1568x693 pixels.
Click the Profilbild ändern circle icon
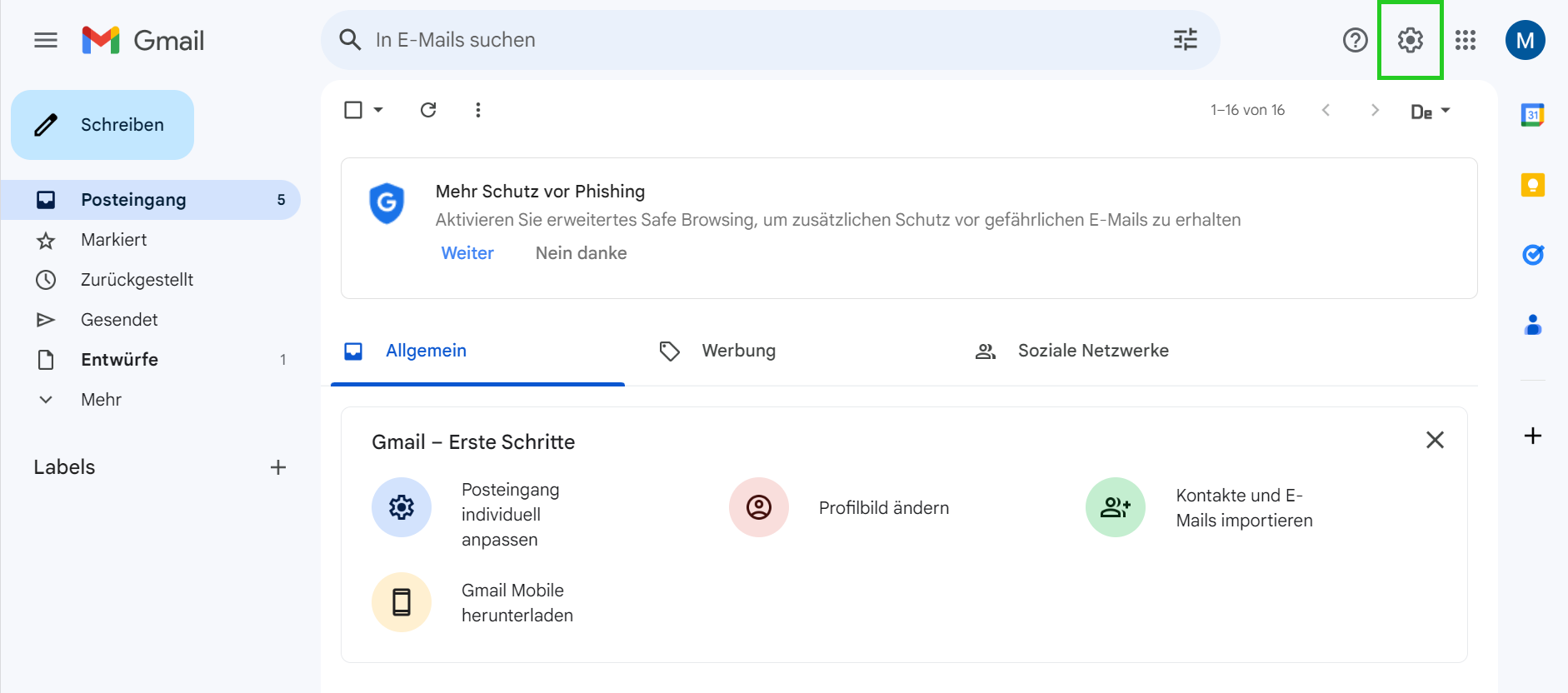(759, 507)
